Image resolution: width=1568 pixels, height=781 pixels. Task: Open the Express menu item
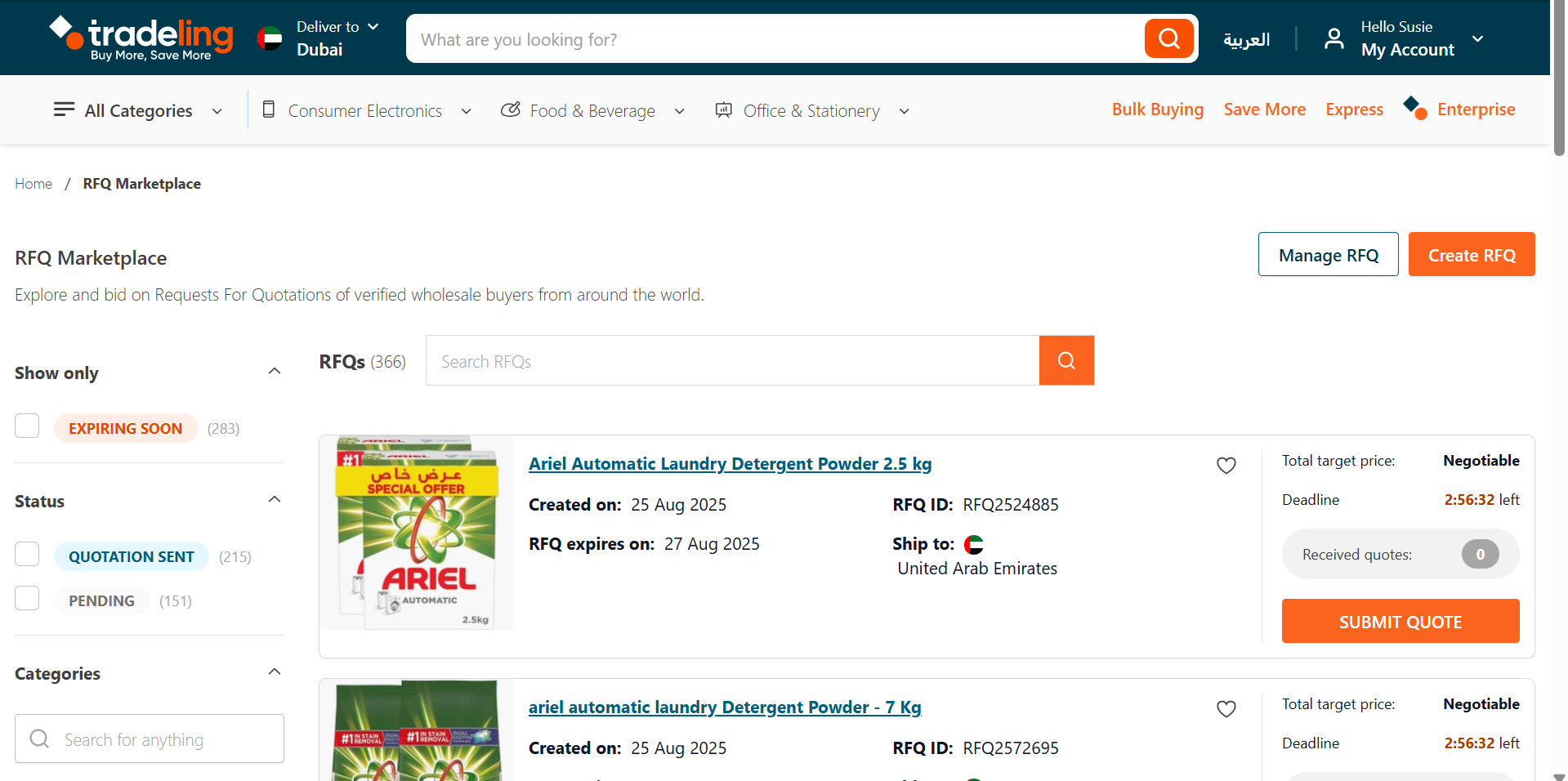1354,109
